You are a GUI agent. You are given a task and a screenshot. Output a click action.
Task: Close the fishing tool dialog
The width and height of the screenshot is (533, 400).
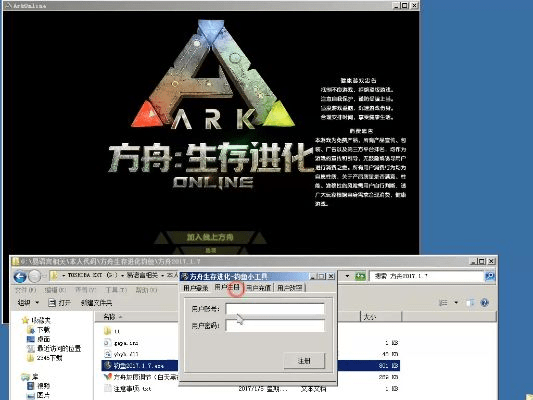click(x=331, y=276)
